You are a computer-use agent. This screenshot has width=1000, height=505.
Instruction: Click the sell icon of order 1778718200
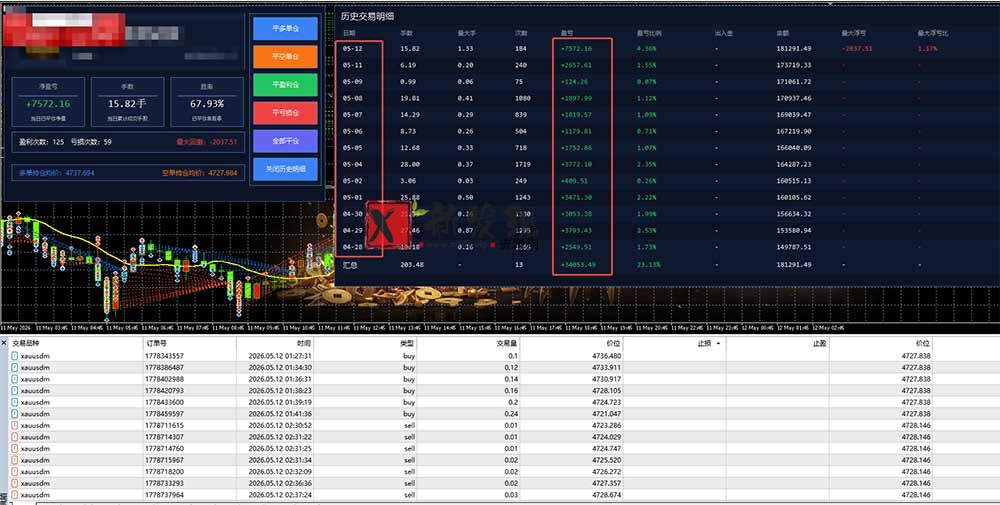tap(15, 472)
